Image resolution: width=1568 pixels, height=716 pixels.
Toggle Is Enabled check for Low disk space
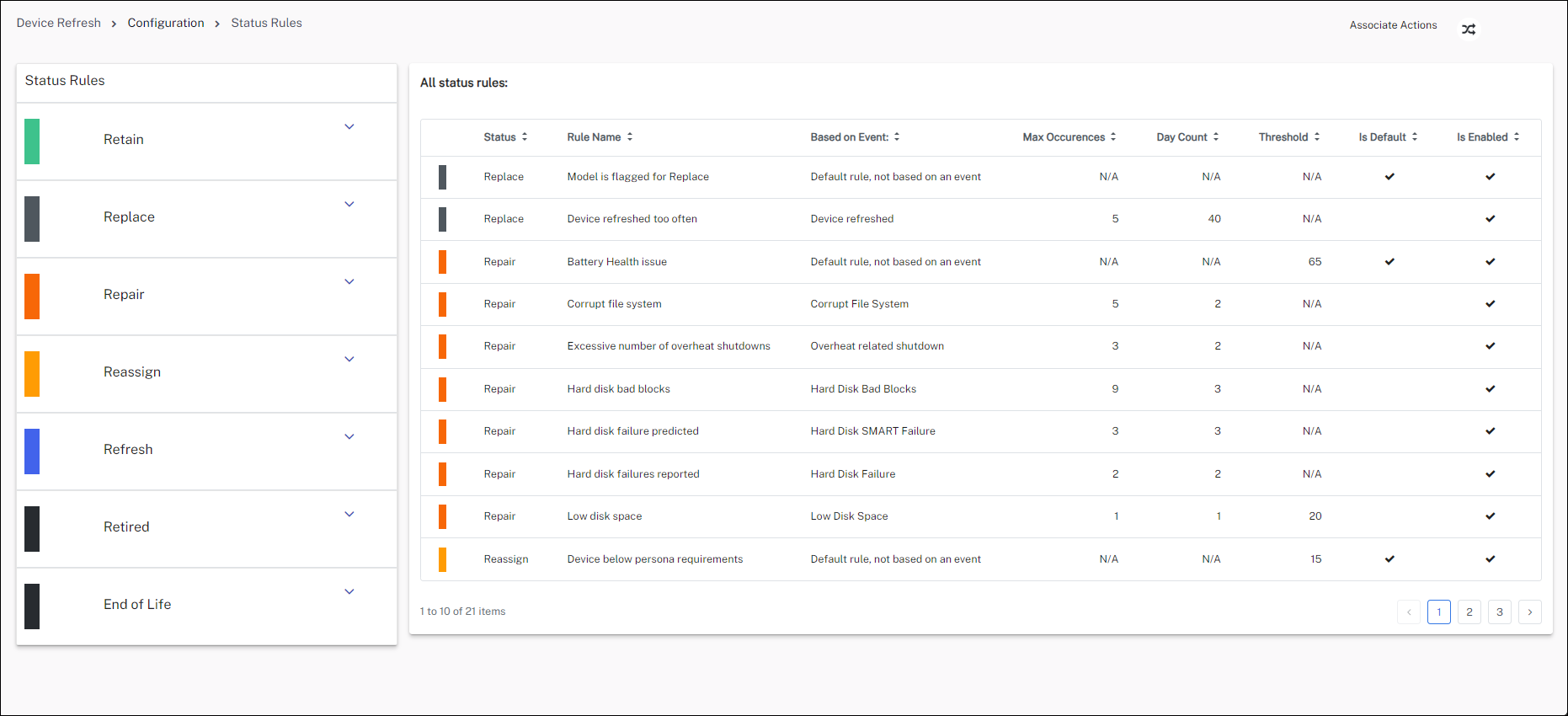1490,516
